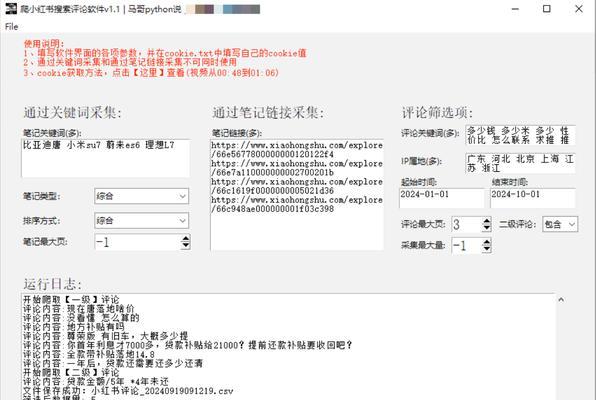Open the 笔记类型 dropdown
Image resolution: width=596 pixels, height=400 pixels.
point(141,196)
